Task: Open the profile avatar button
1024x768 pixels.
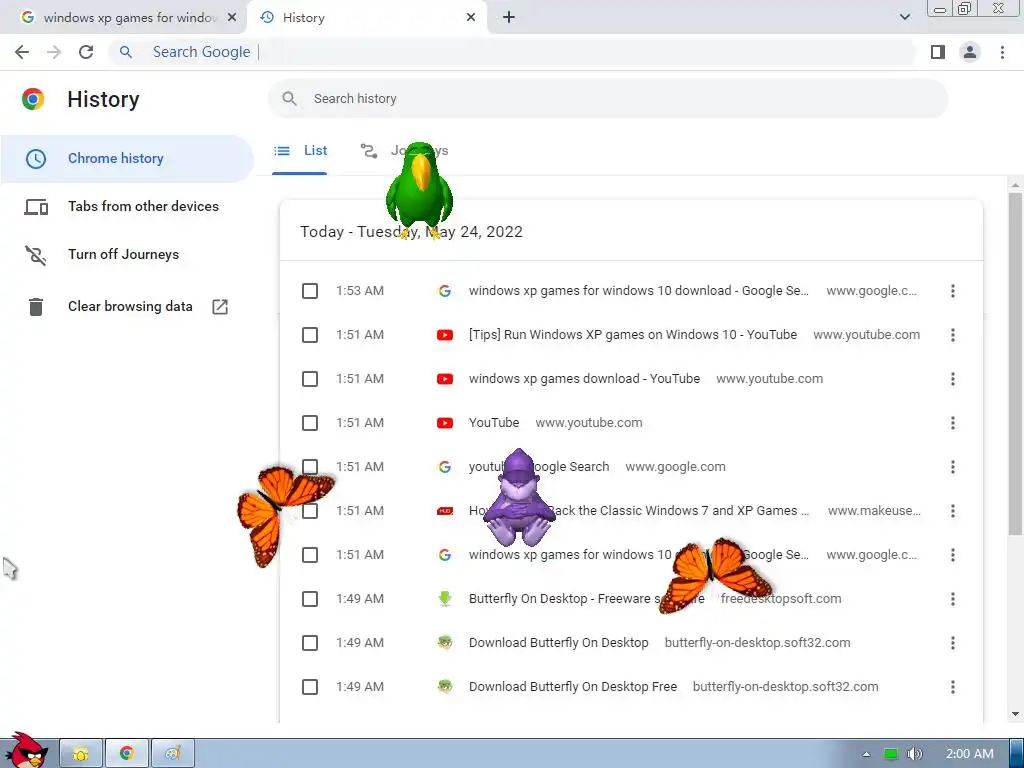Action: (970, 52)
